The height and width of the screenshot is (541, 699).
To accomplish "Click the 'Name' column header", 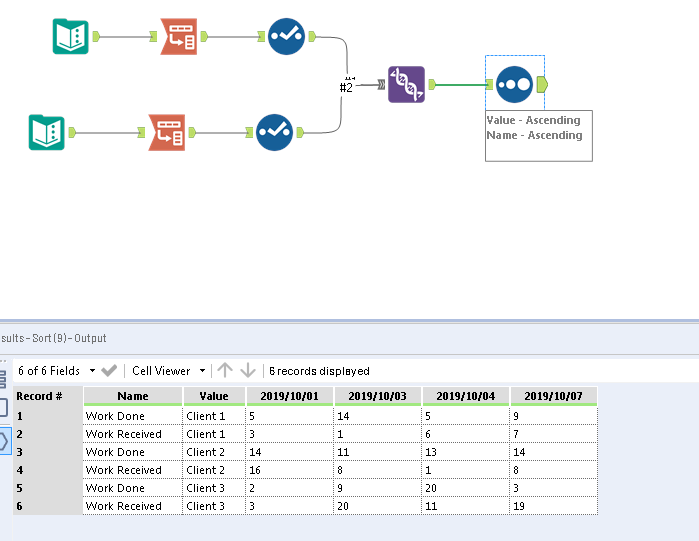I will tap(133, 396).
